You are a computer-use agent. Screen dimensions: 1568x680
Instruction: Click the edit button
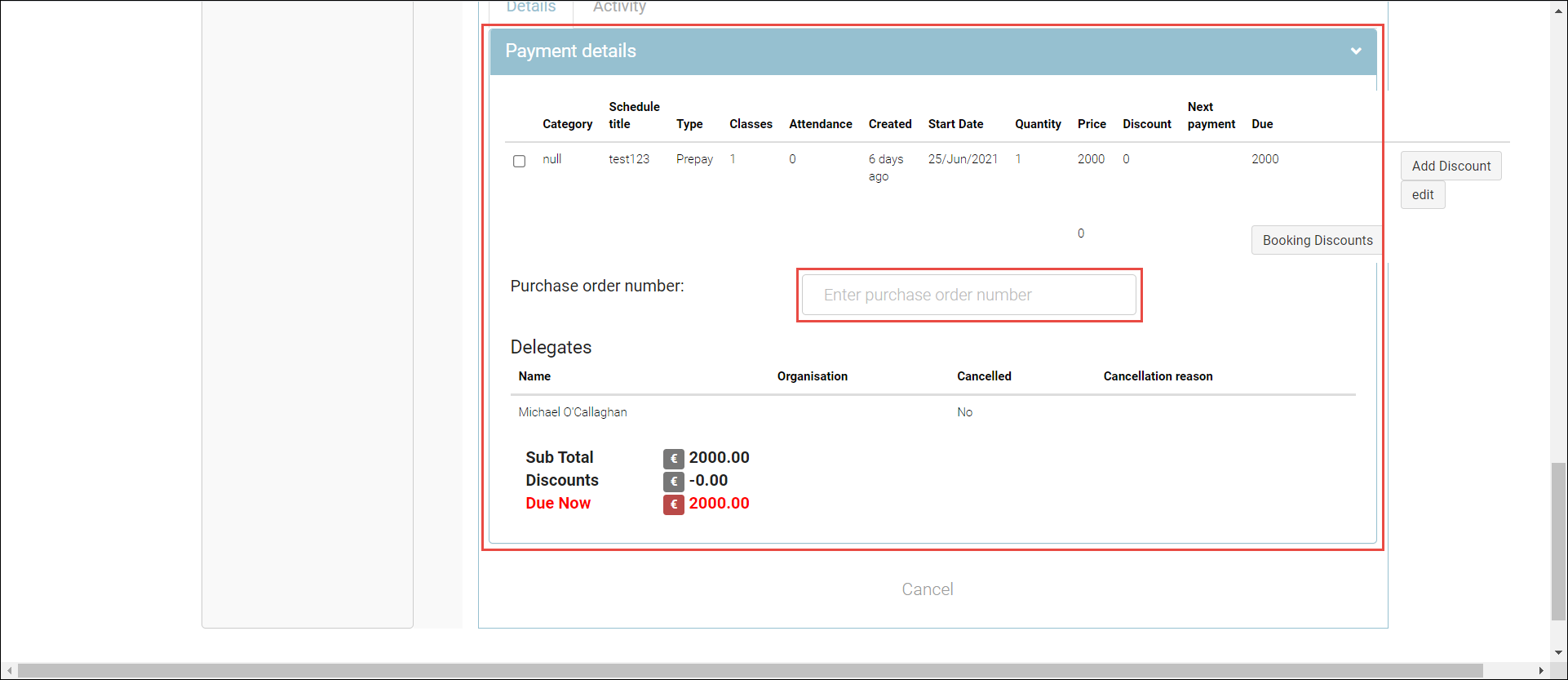1422,195
